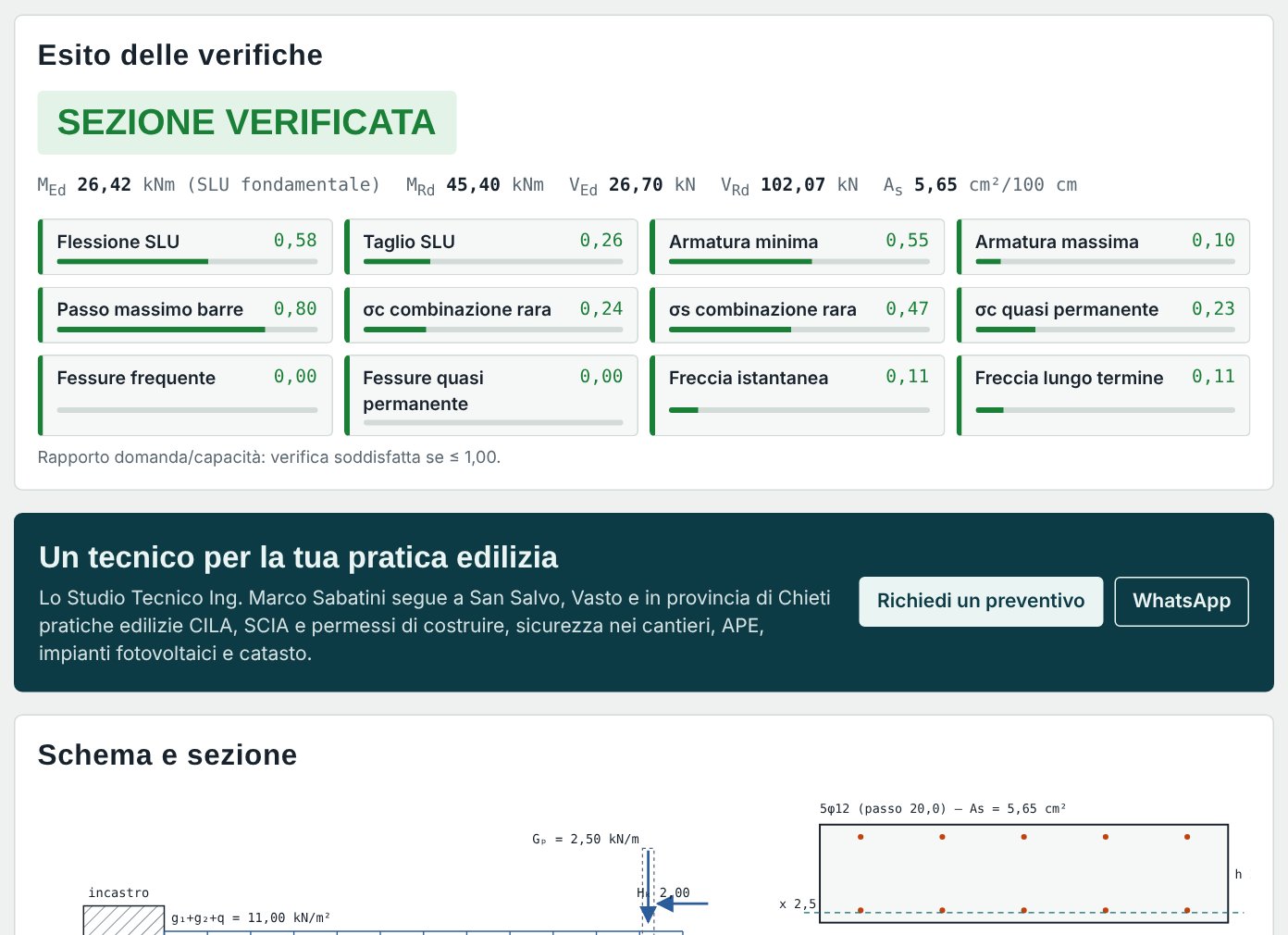Click the "Armatura massima" card label

(1057, 242)
